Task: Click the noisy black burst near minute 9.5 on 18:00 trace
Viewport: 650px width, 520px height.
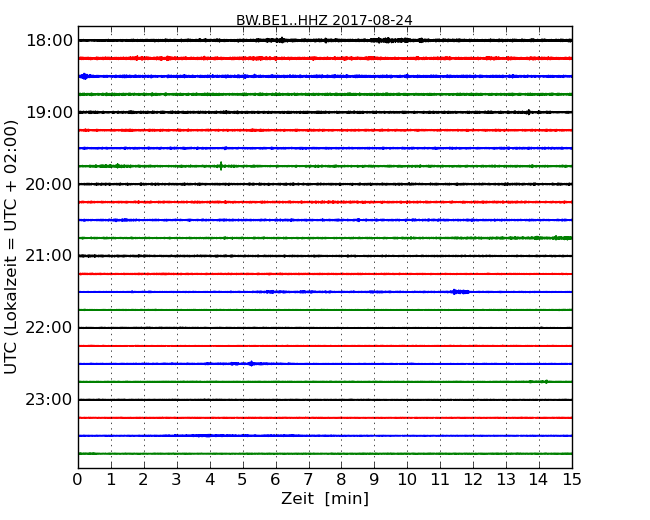Action: (x=390, y=40)
